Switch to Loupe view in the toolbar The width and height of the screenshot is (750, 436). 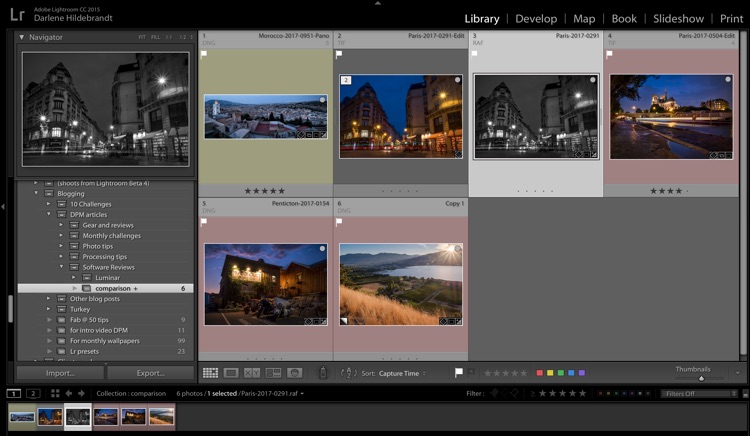(x=231, y=373)
